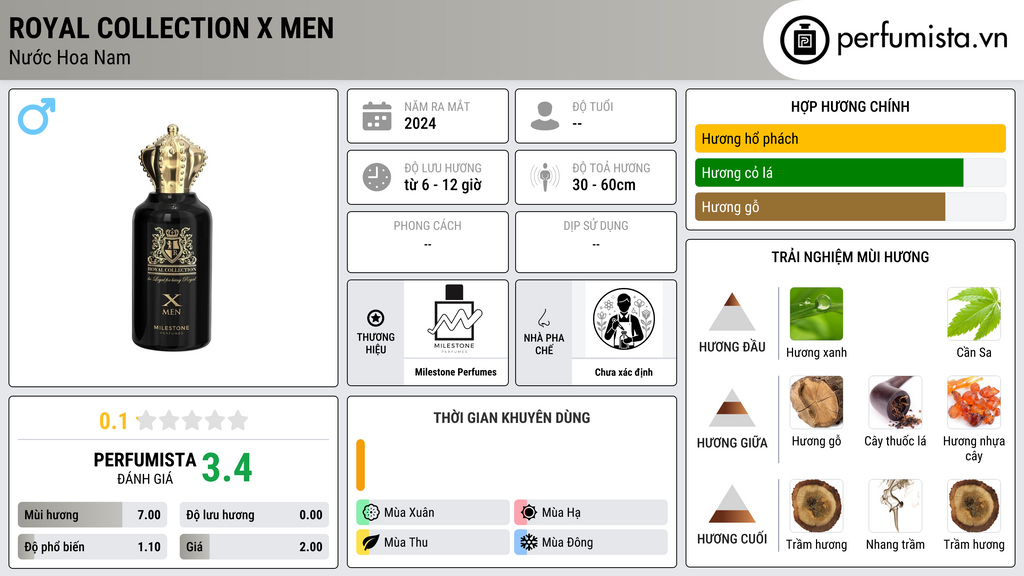The height and width of the screenshot is (576, 1024).
Task: Click the person silhouette age icon
Action: click(x=545, y=116)
